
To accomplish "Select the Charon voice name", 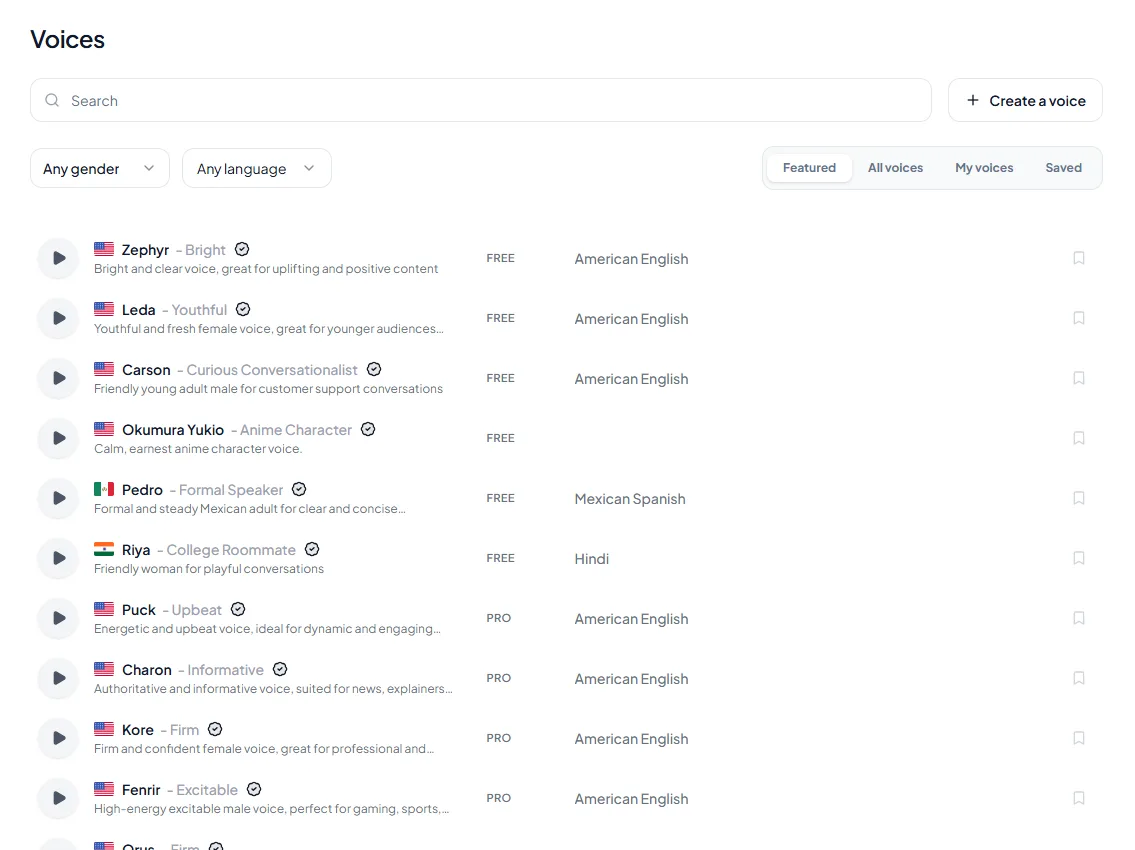I will pos(147,670).
